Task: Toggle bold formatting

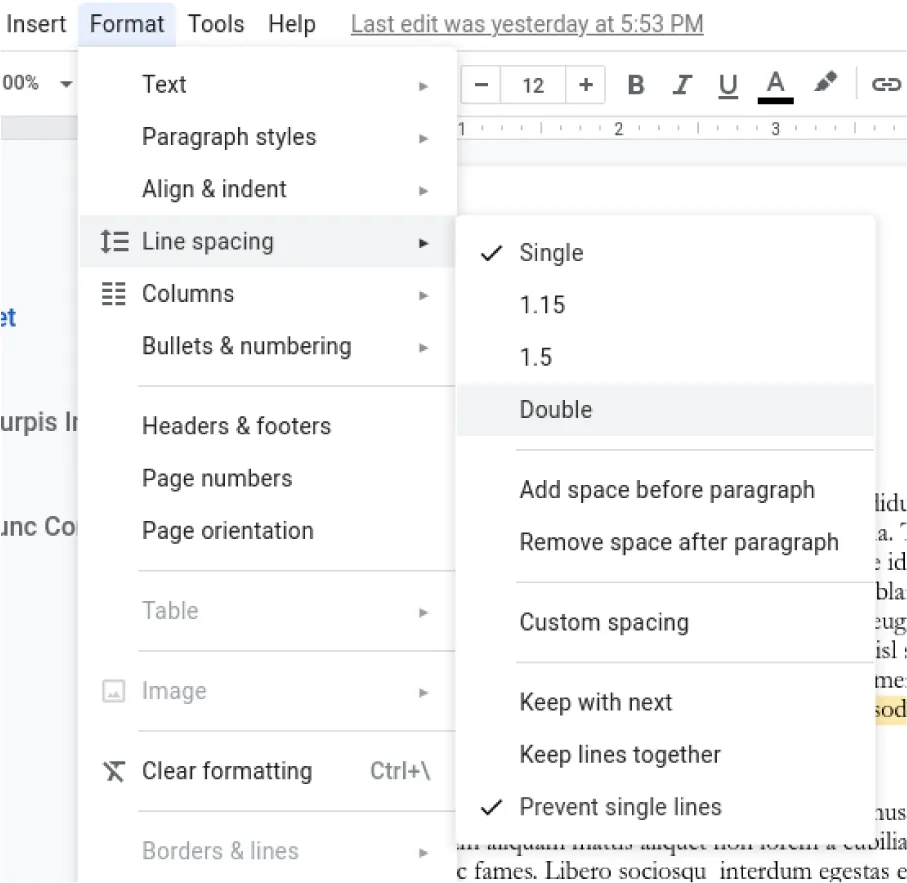Action: point(635,85)
